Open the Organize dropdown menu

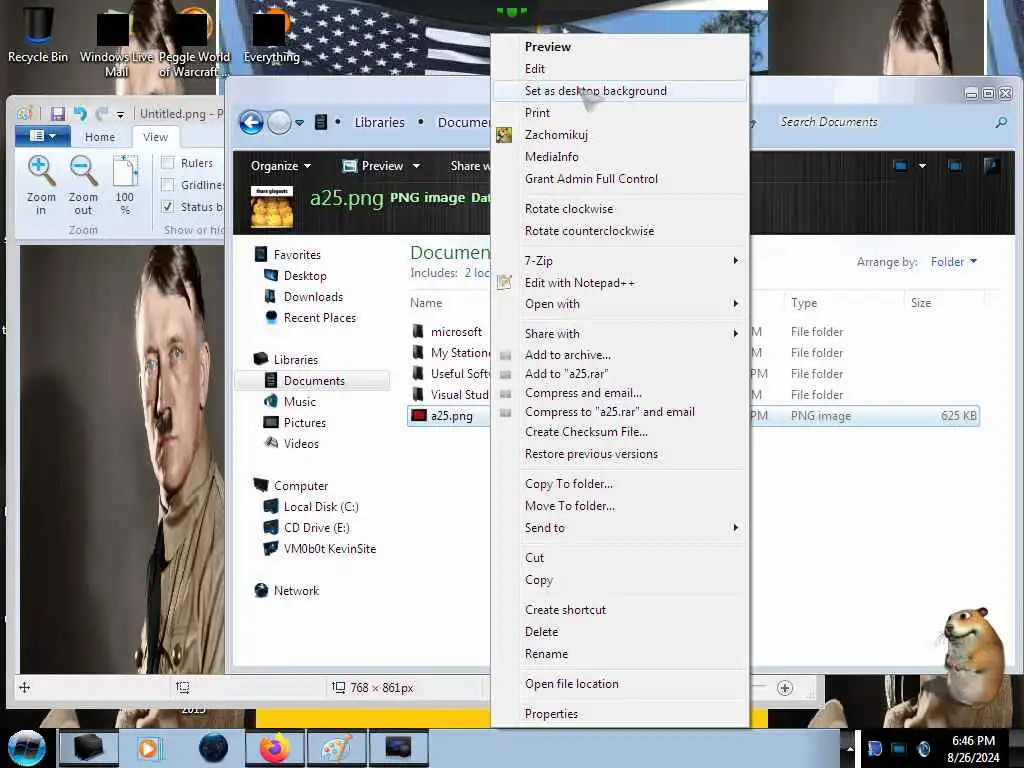281,166
